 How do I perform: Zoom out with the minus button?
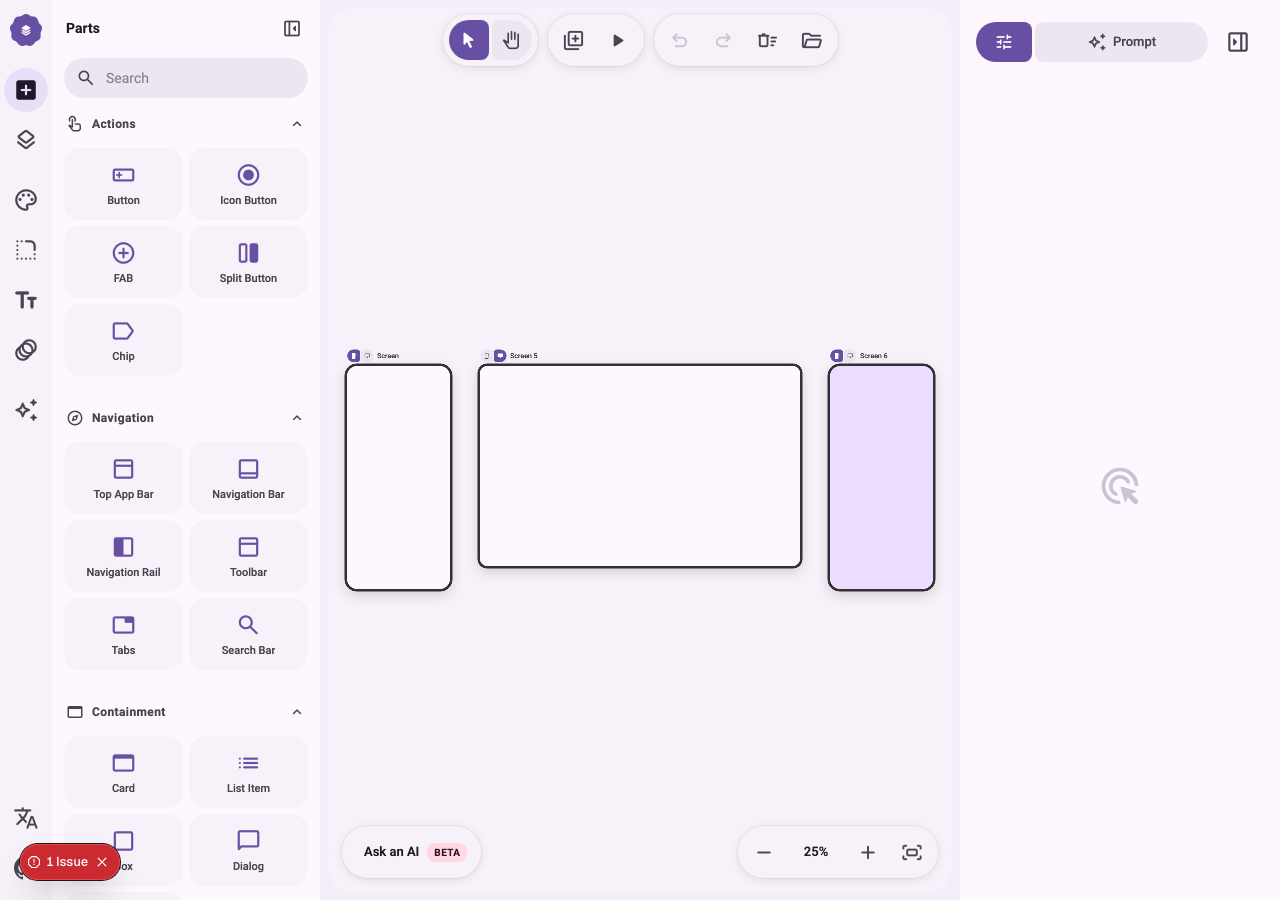(764, 852)
